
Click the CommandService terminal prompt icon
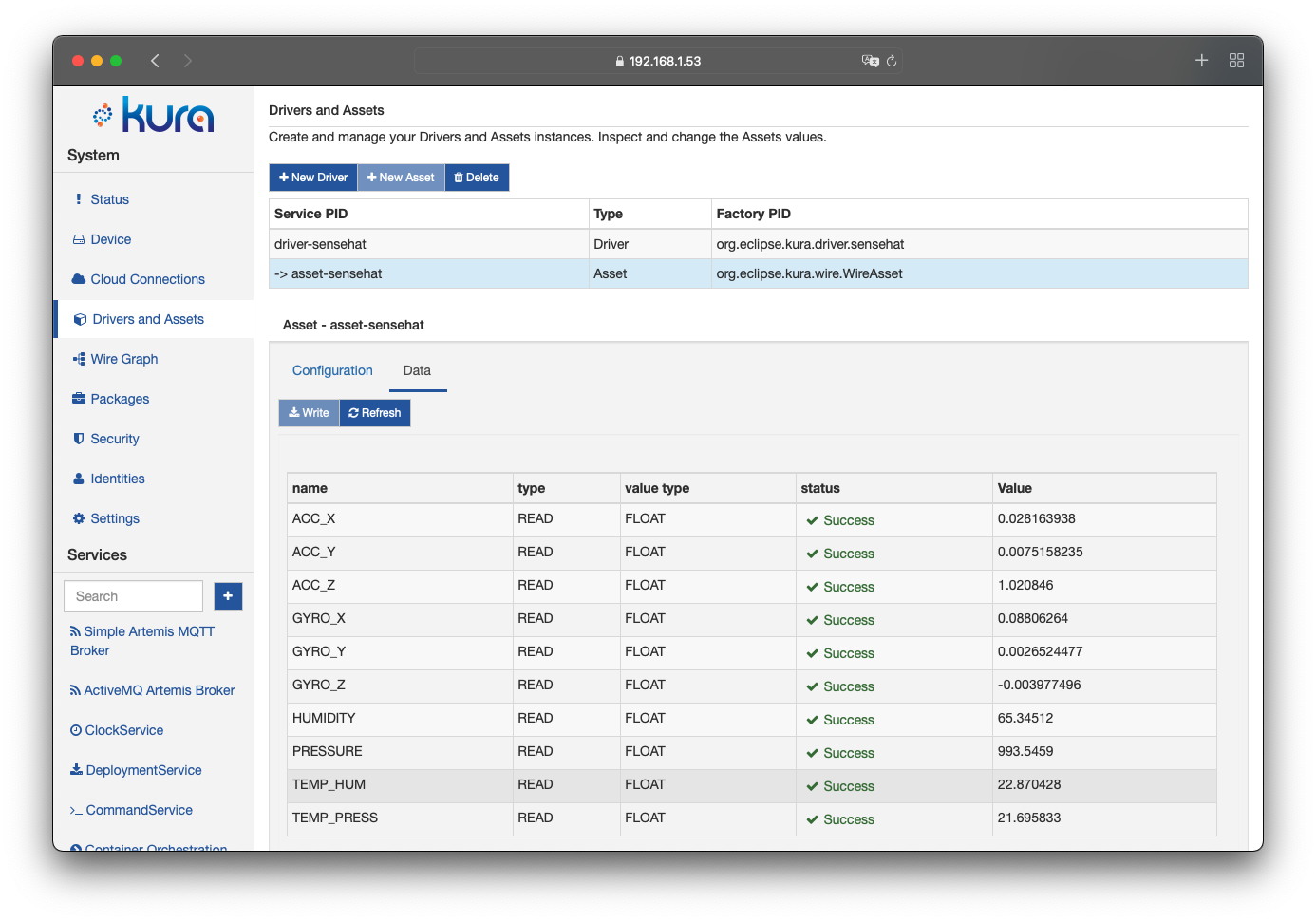(76, 810)
